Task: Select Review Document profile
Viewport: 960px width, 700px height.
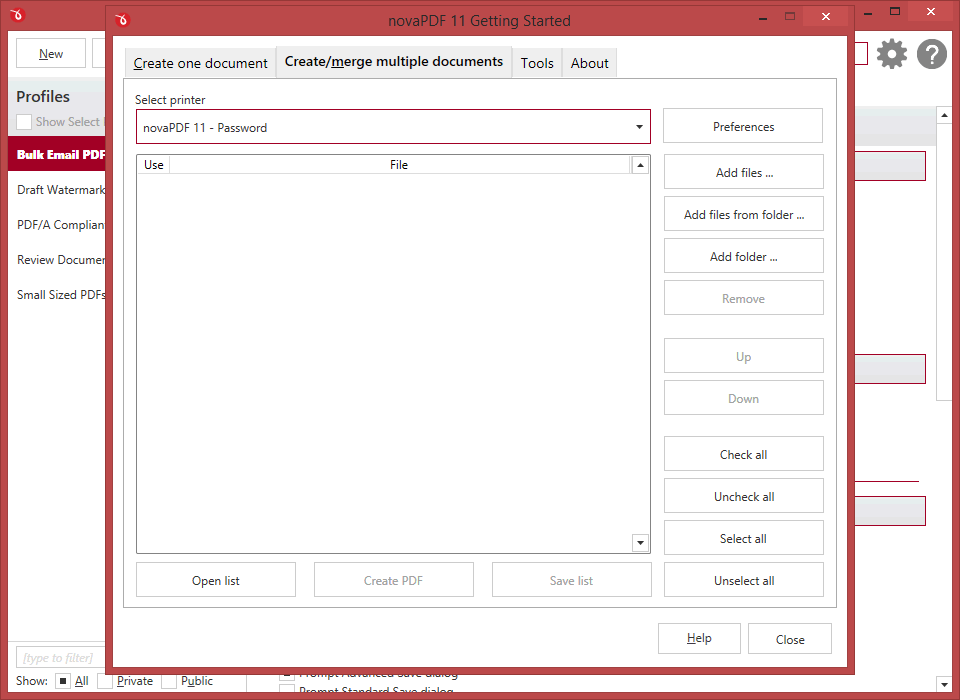Action: 57,260
